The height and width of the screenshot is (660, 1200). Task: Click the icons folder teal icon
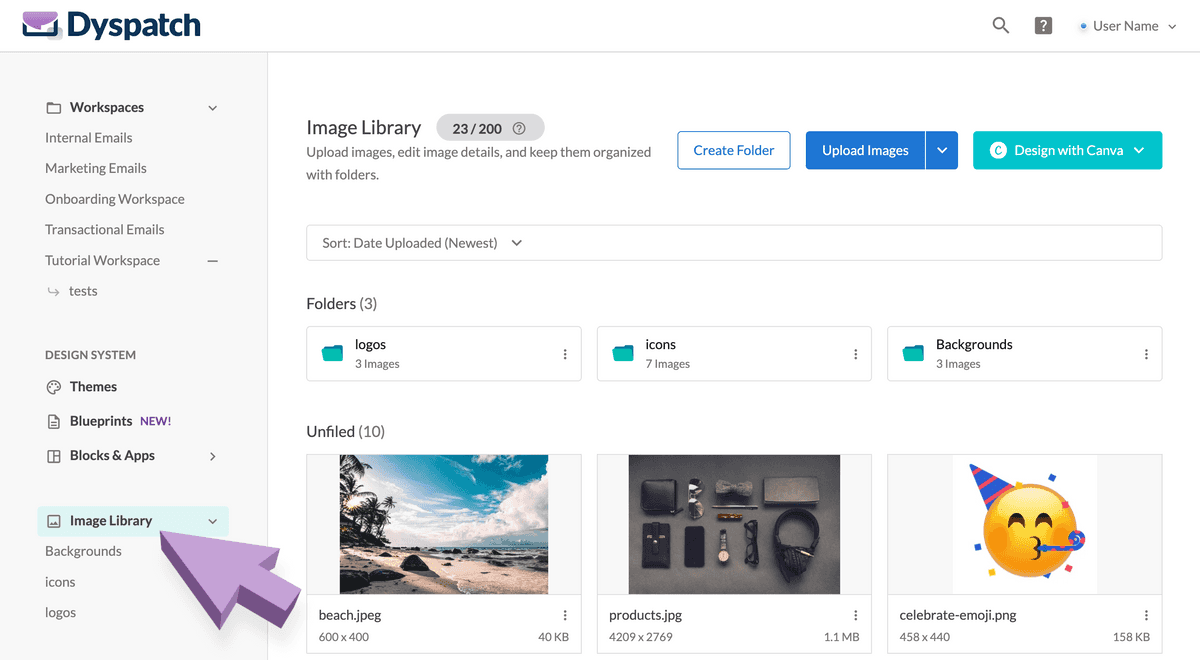(x=623, y=353)
